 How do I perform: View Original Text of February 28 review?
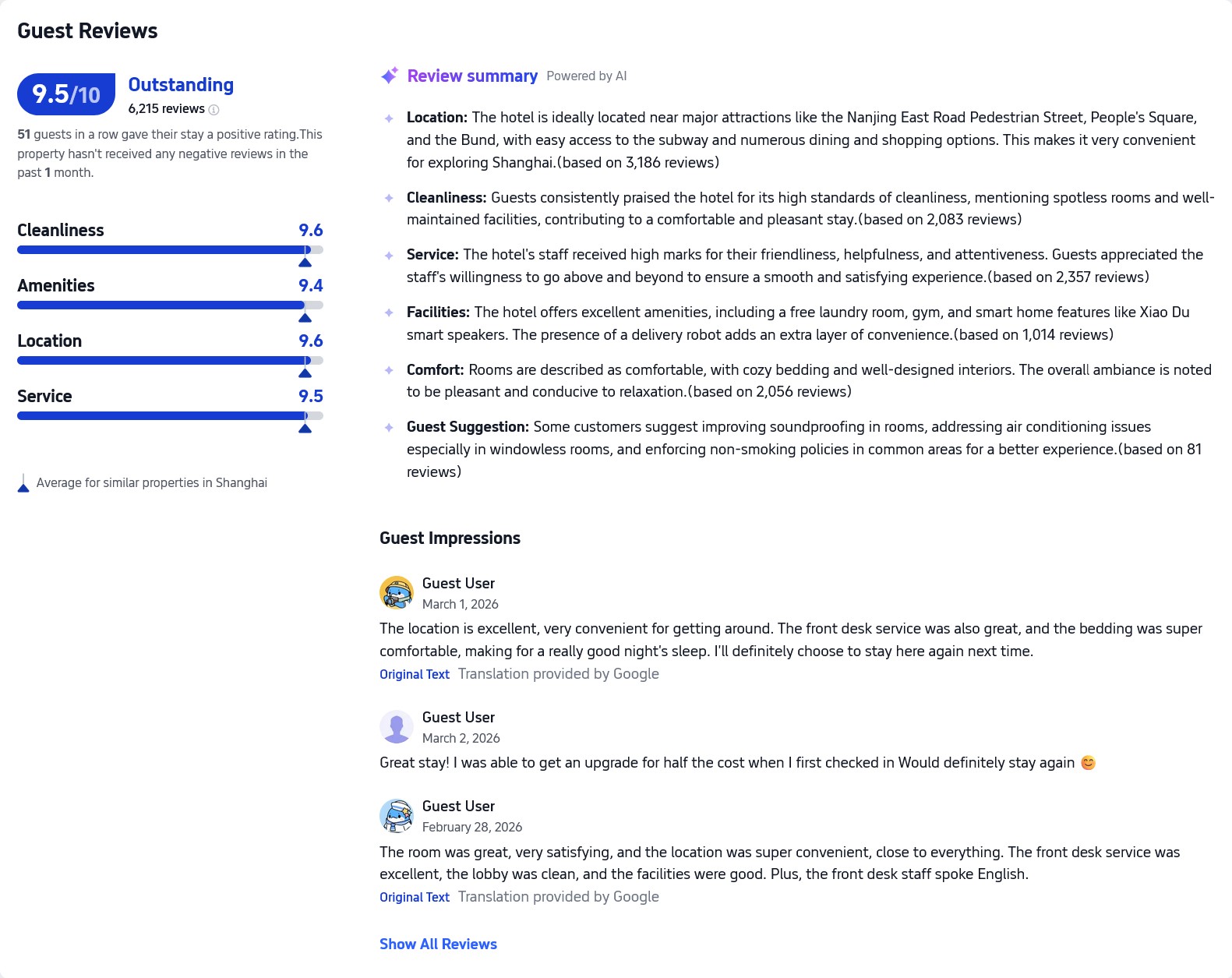click(x=415, y=897)
